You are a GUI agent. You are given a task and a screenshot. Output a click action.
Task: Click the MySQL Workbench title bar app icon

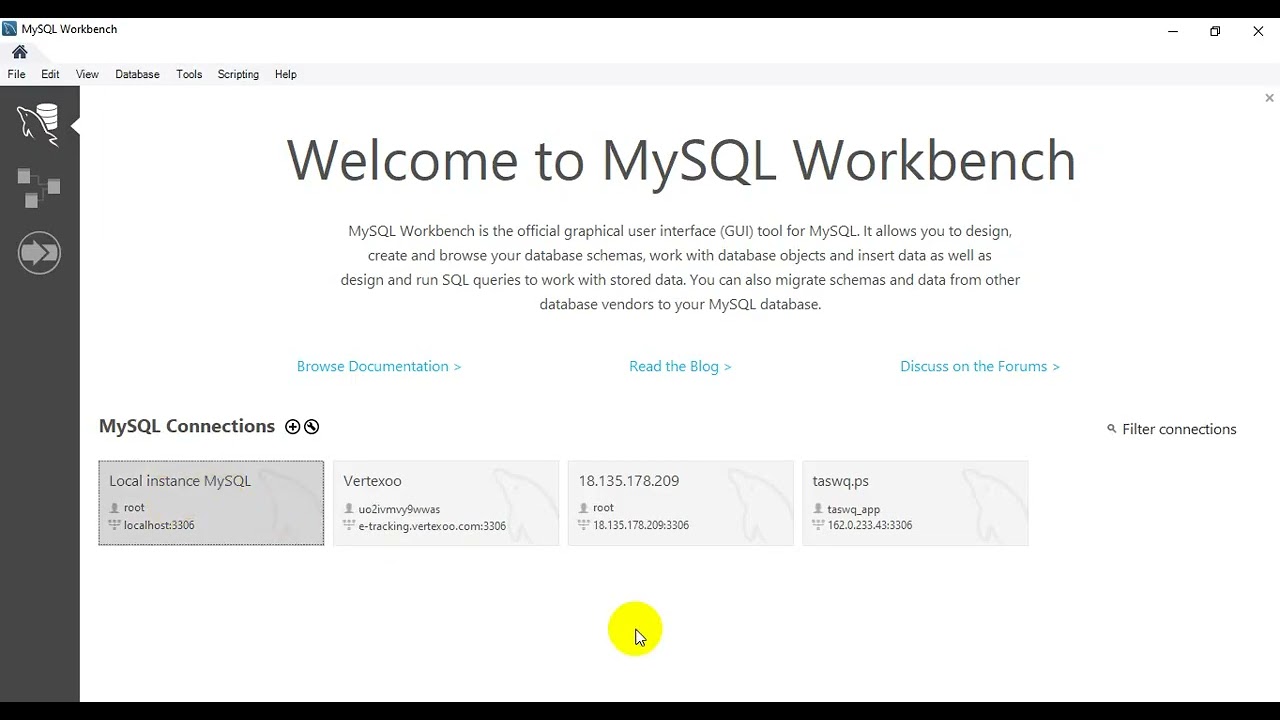10,29
